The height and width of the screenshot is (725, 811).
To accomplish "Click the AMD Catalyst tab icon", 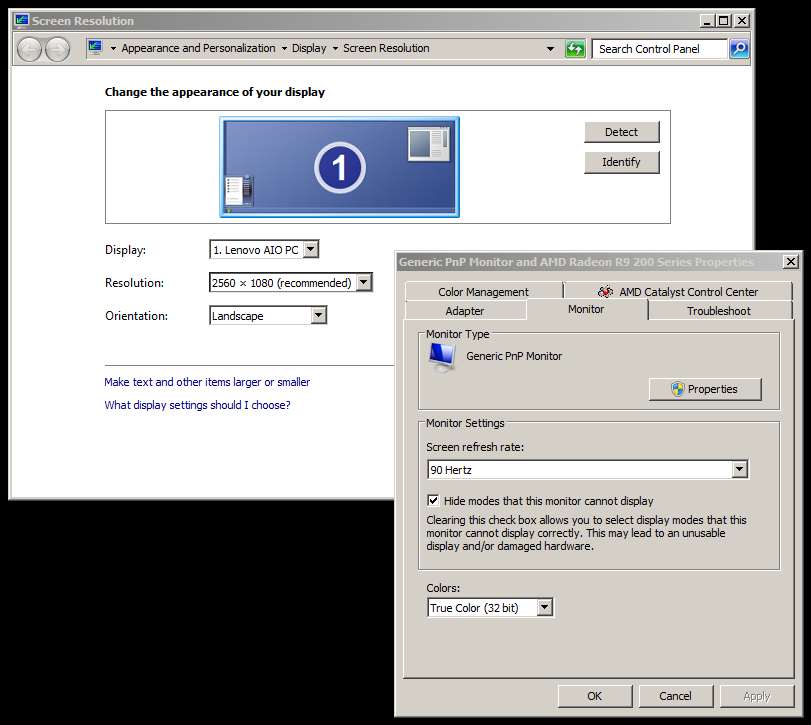I will tap(605, 292).
